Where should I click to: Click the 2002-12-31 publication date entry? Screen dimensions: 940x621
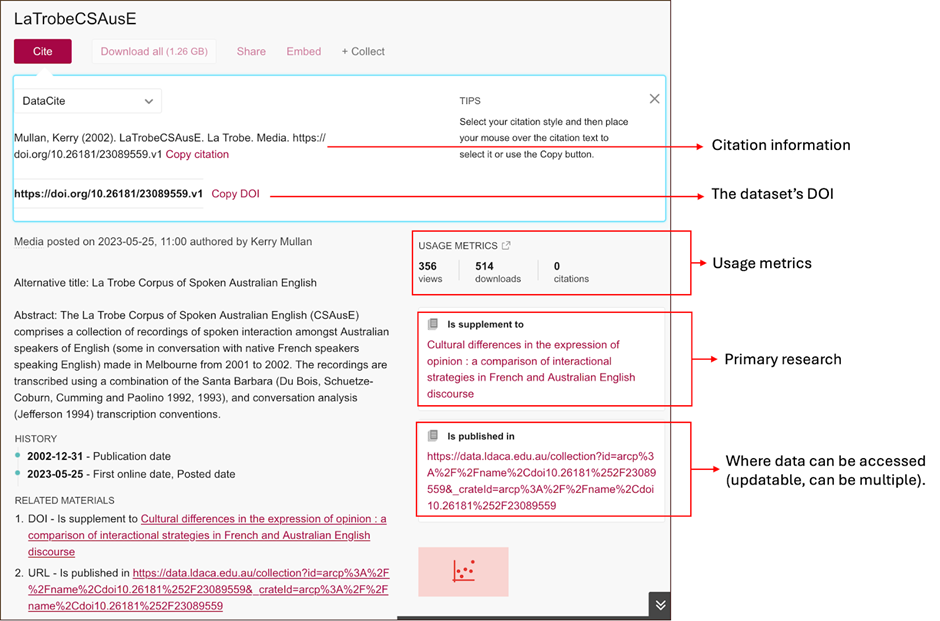click(99, 456)
